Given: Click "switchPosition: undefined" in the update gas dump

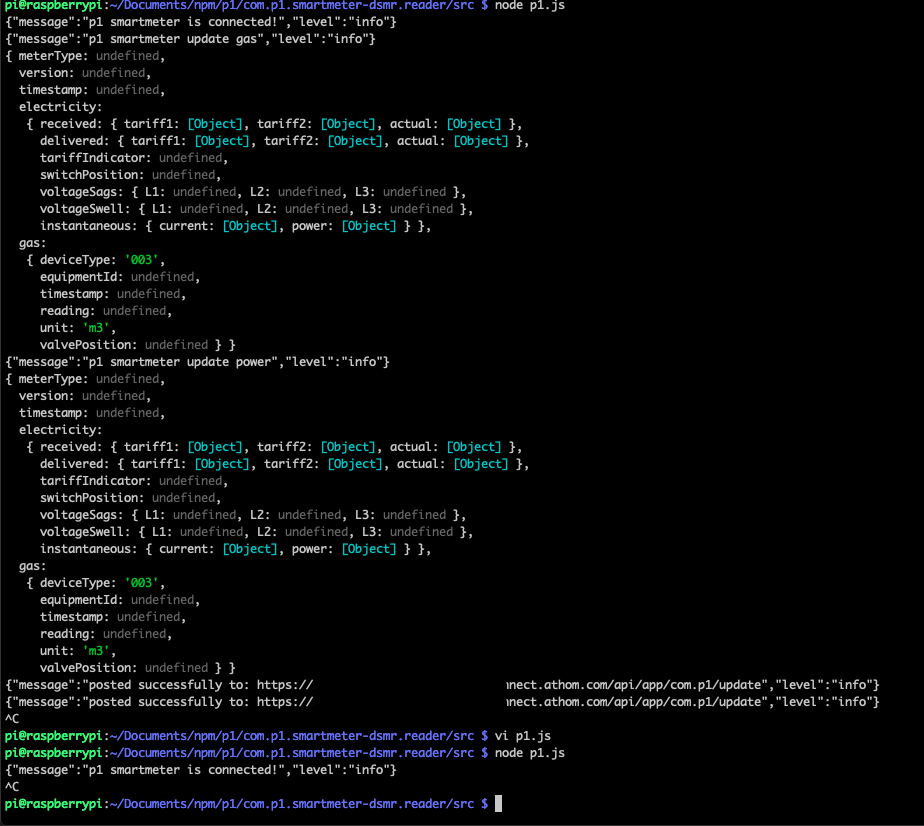Looking at the screenshot, I should coord(130,175).
